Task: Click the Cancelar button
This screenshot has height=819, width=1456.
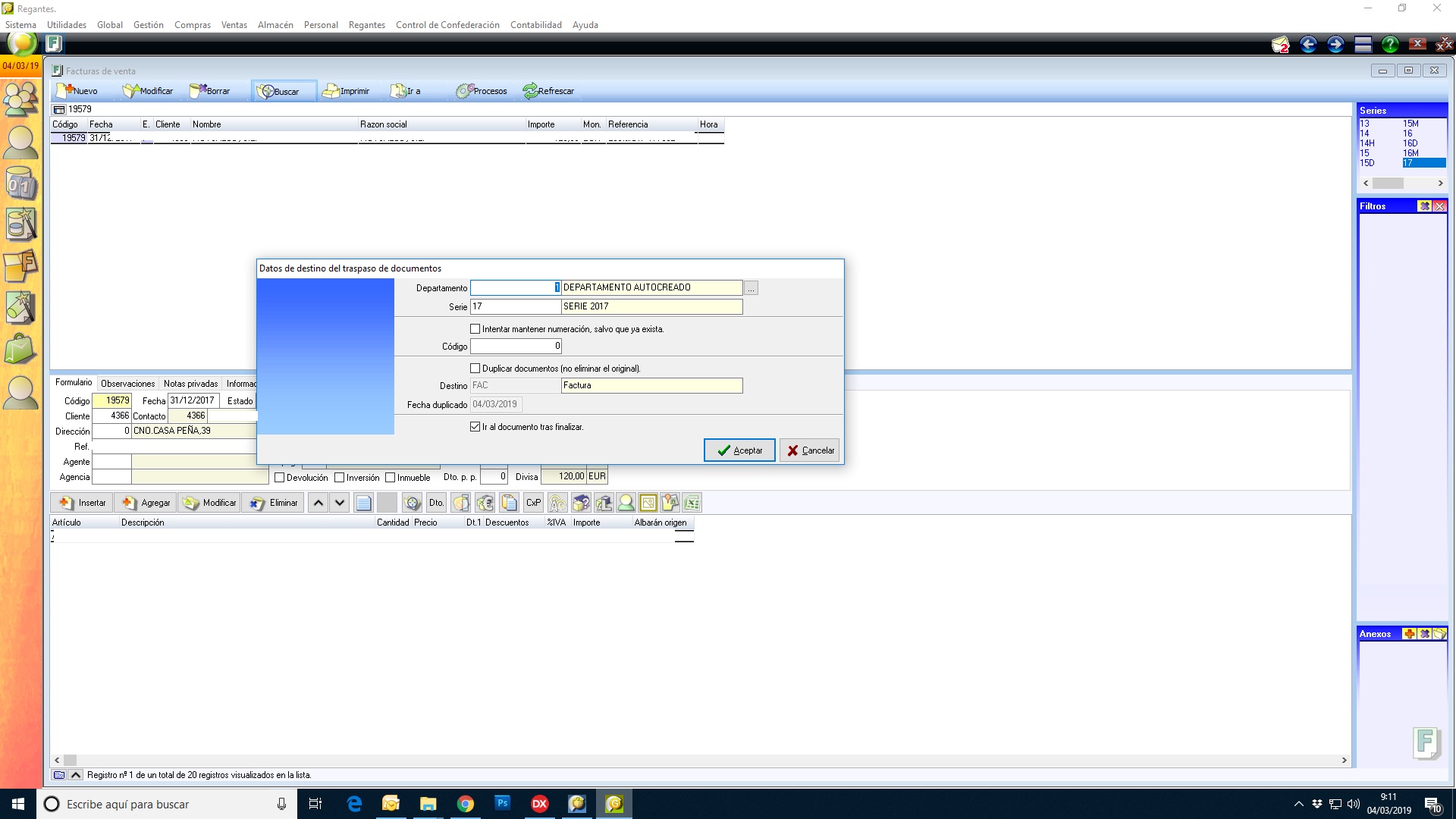Action: [810, 450]
